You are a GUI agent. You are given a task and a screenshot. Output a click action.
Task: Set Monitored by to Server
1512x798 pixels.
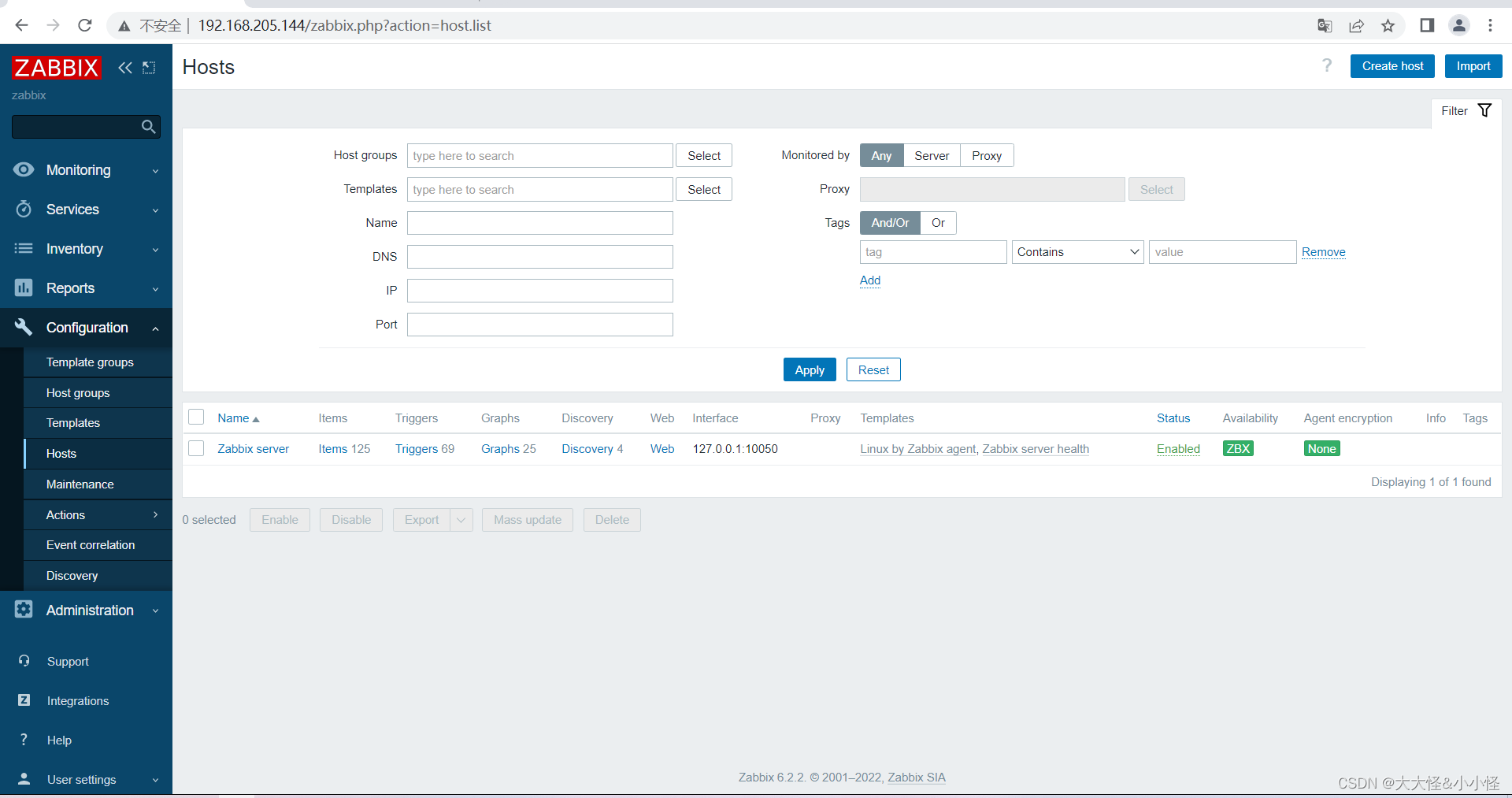(932, 155)
